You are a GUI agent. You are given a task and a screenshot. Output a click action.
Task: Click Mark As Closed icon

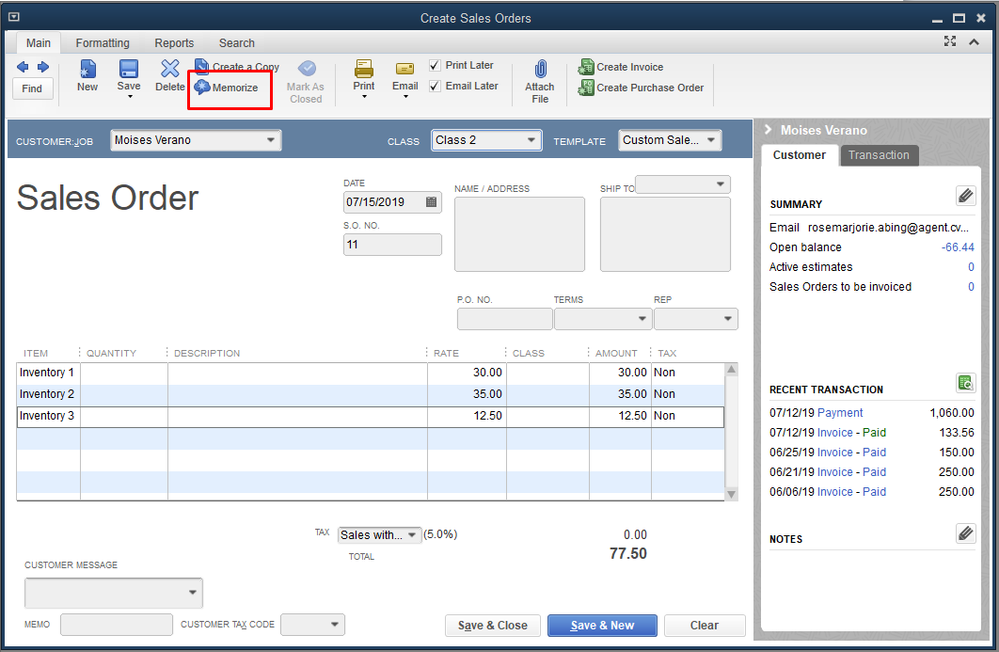306,69
